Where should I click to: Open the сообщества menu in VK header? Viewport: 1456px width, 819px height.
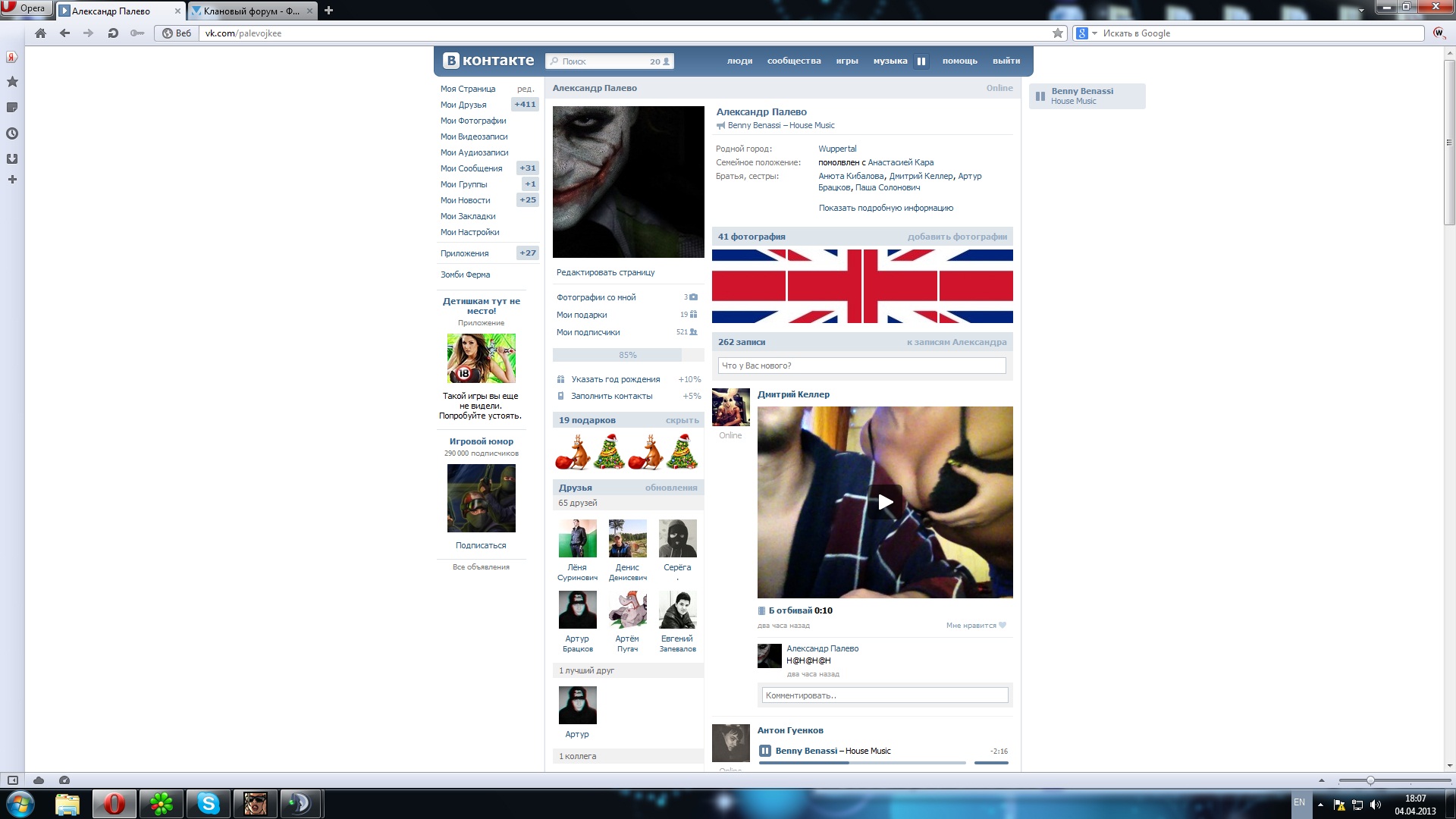(793, 61)
